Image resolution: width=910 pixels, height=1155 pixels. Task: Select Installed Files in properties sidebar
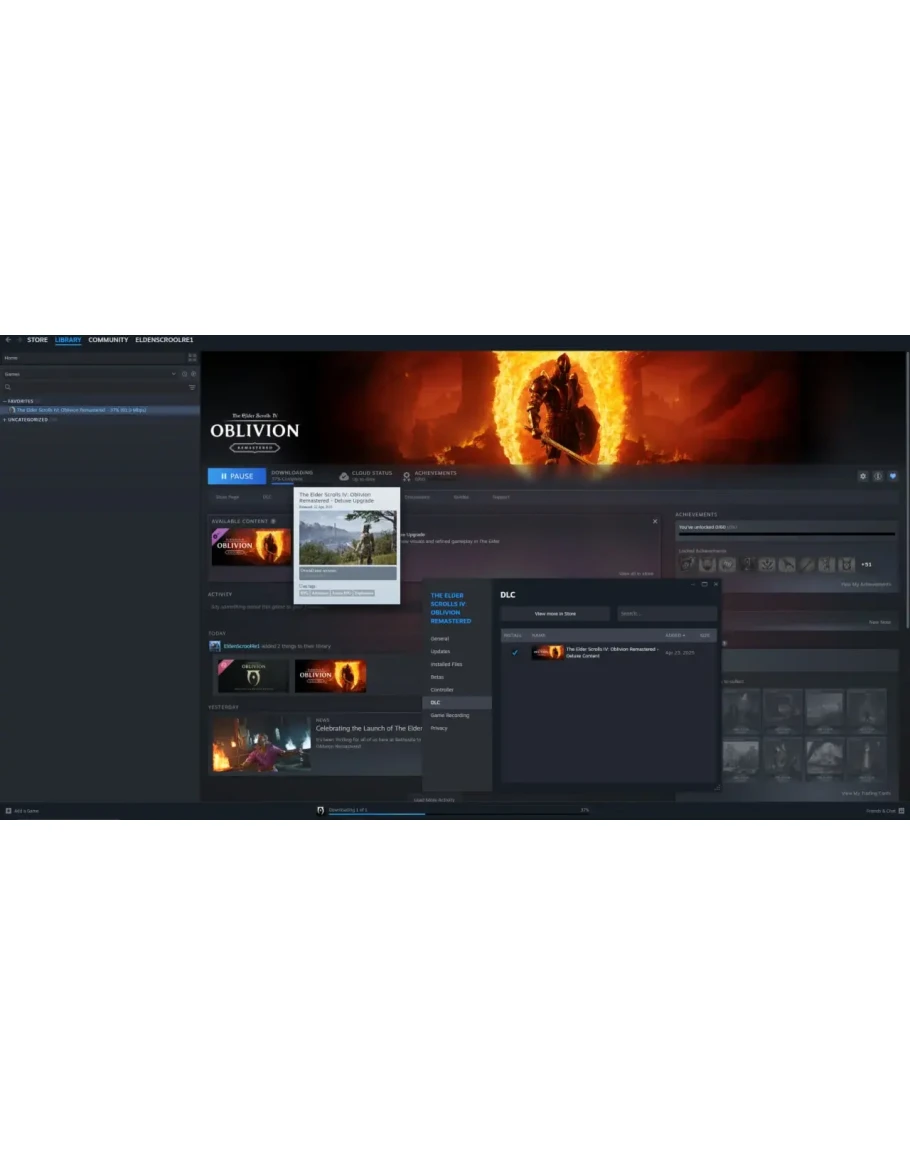446,664
